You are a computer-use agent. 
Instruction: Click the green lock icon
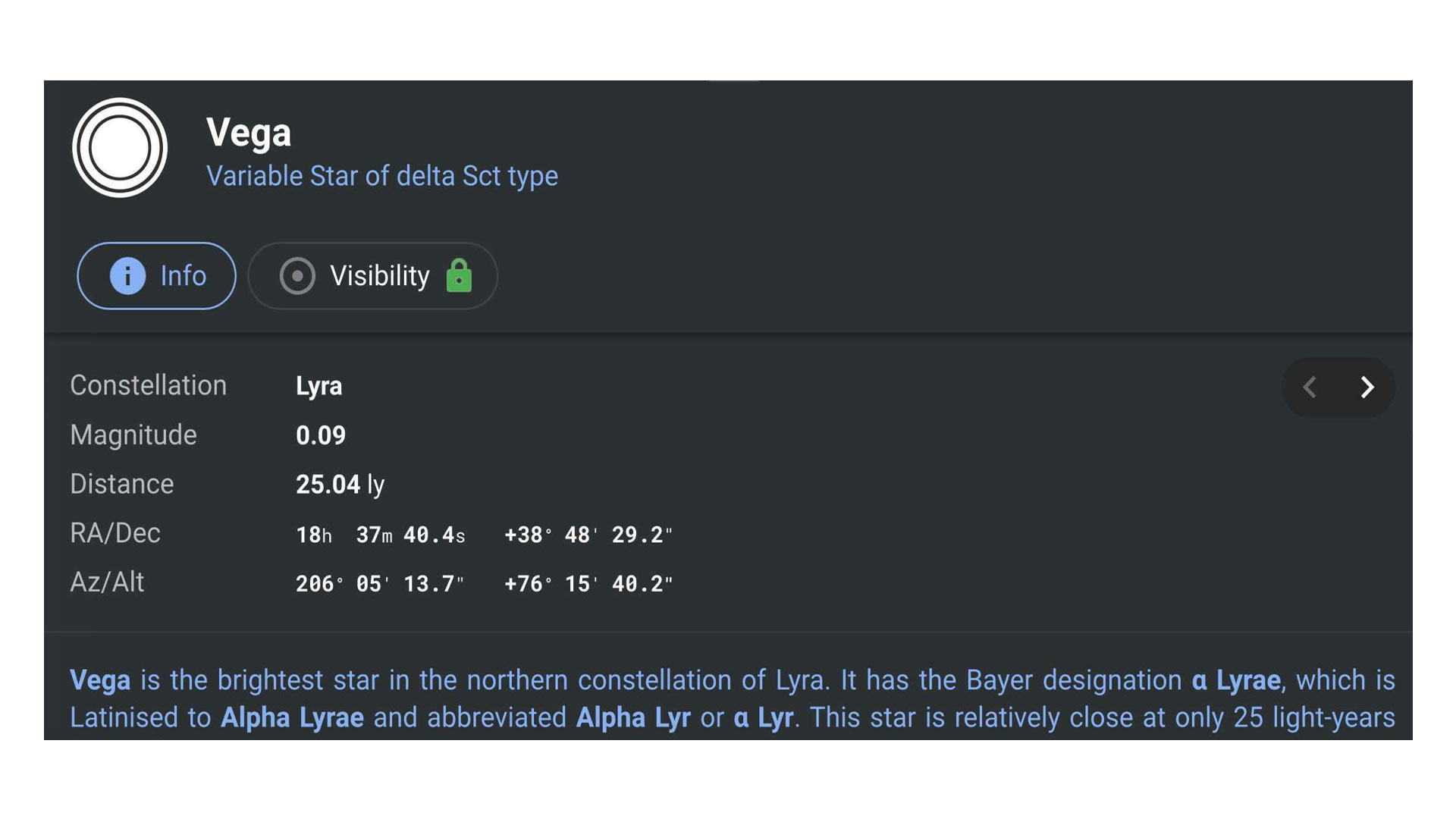click(x=459, y=275)
